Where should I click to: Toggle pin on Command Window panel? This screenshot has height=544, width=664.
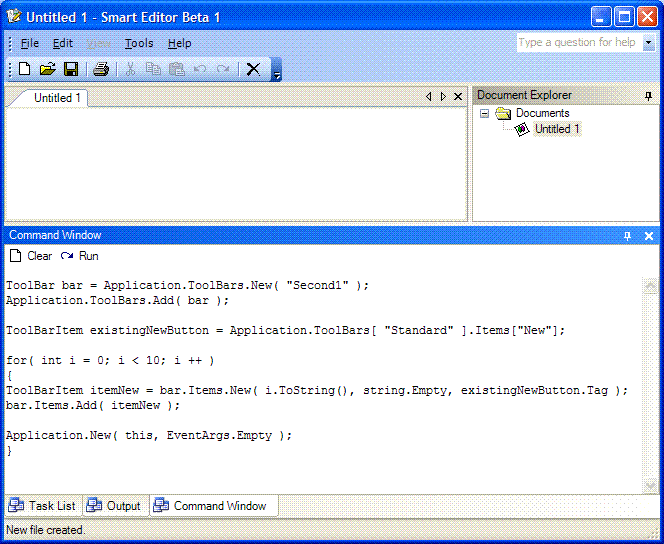pyautogui.click(x=627, y=236)
